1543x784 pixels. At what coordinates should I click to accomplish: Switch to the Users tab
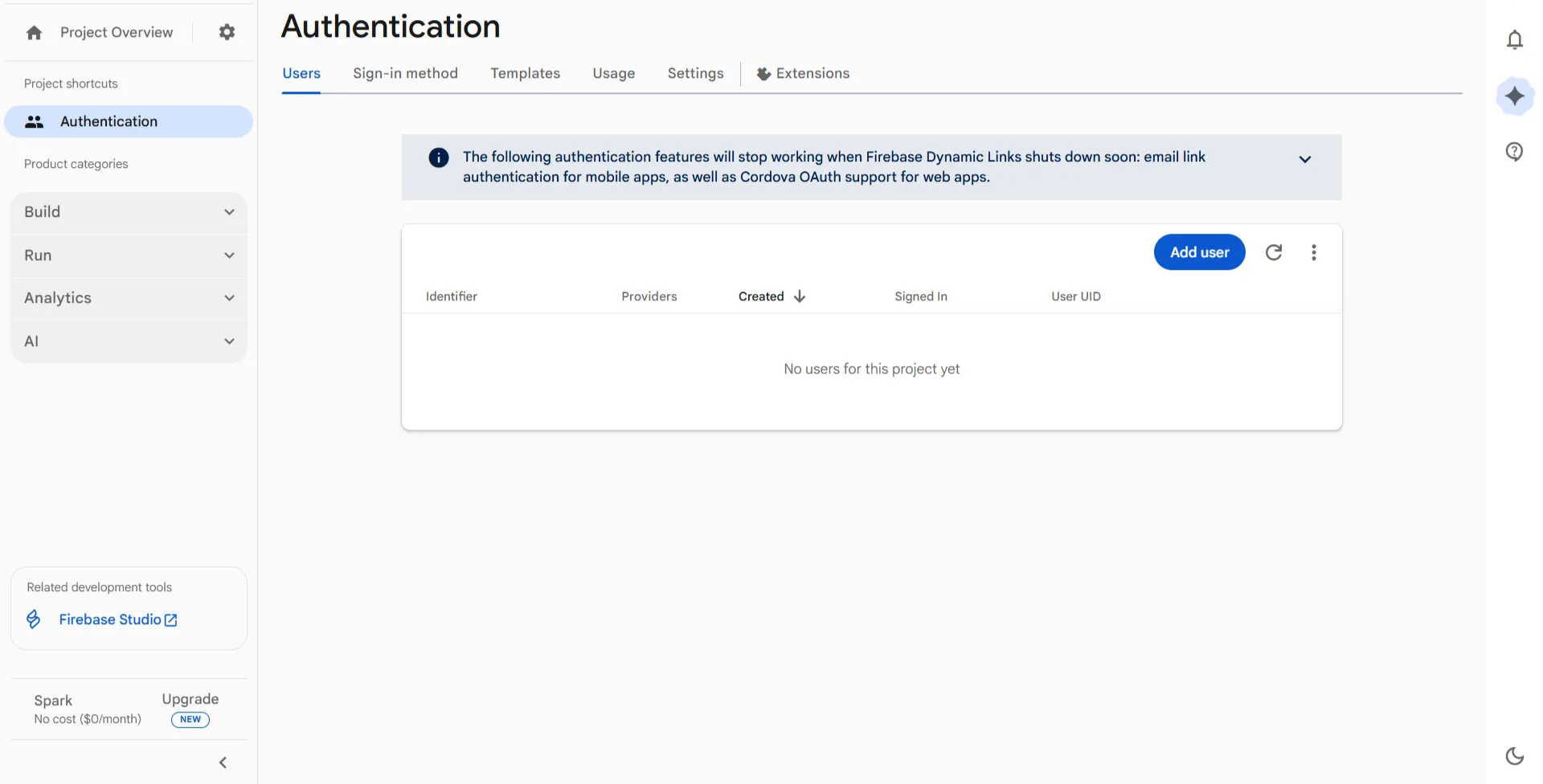click(301, 74)
